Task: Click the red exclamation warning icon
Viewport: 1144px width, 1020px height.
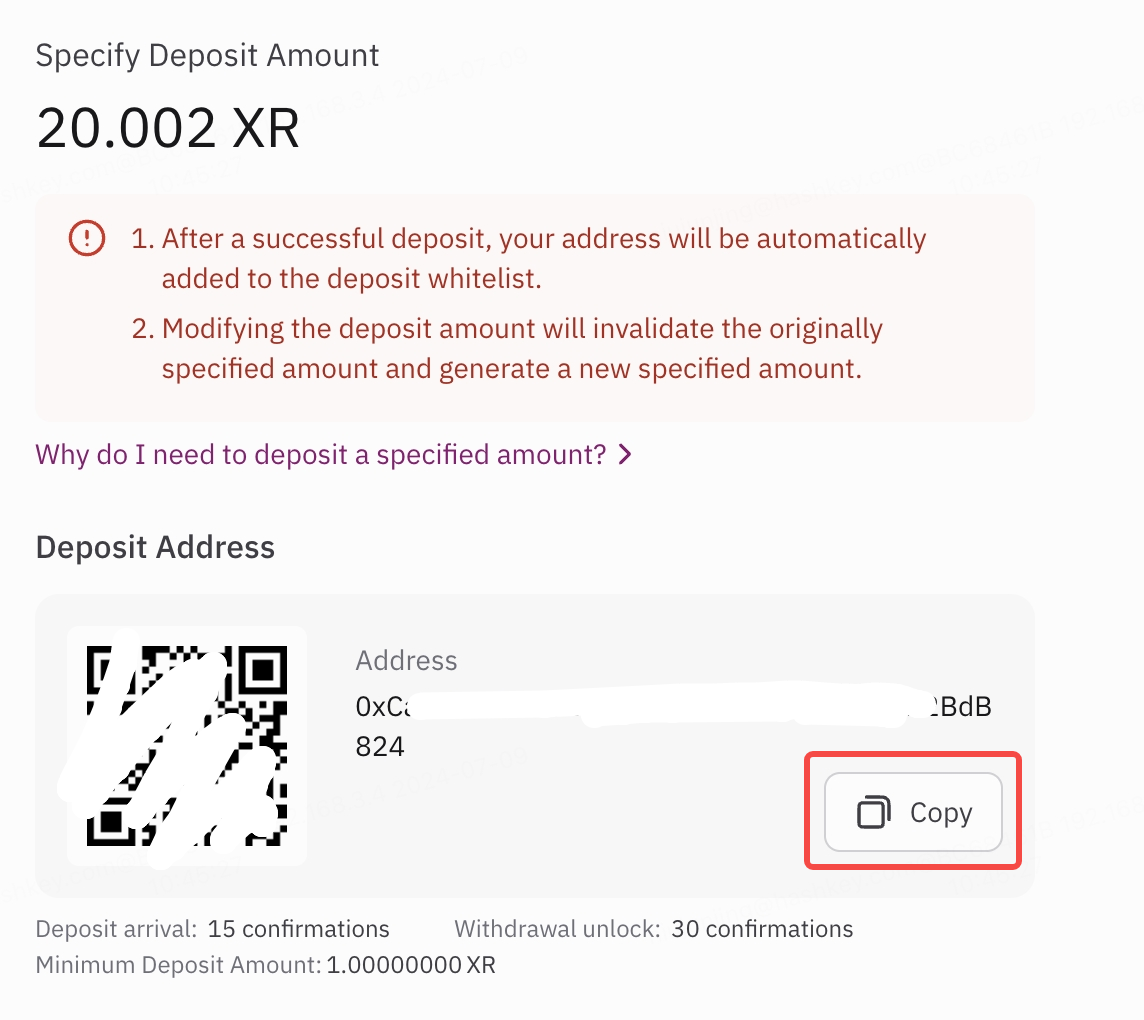Action: (87, 238)
